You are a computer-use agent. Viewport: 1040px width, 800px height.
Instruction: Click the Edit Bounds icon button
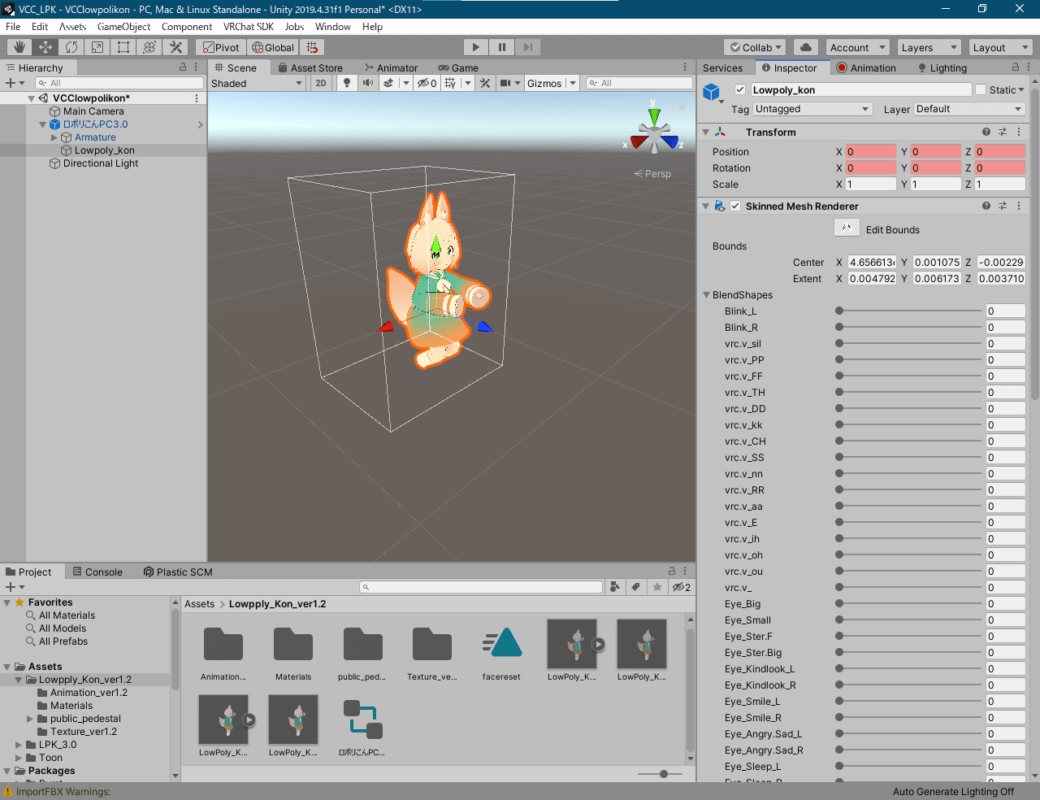point(847,229)
